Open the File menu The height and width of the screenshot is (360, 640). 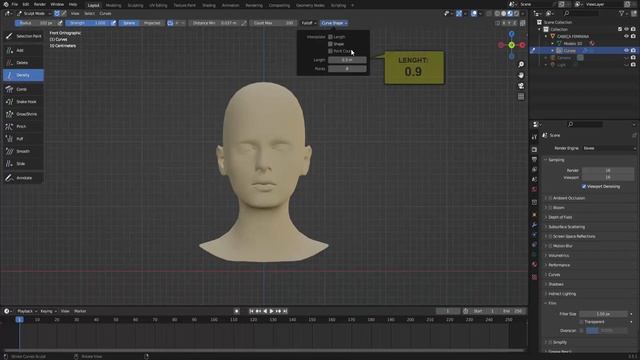tap(15, 4)
